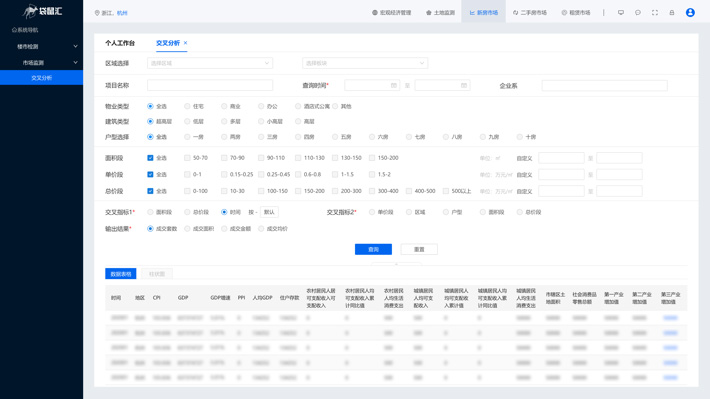This screenshot has height=399, width=710.
Task: Open the user avatar account icon
Action: [x=690, y=13]
